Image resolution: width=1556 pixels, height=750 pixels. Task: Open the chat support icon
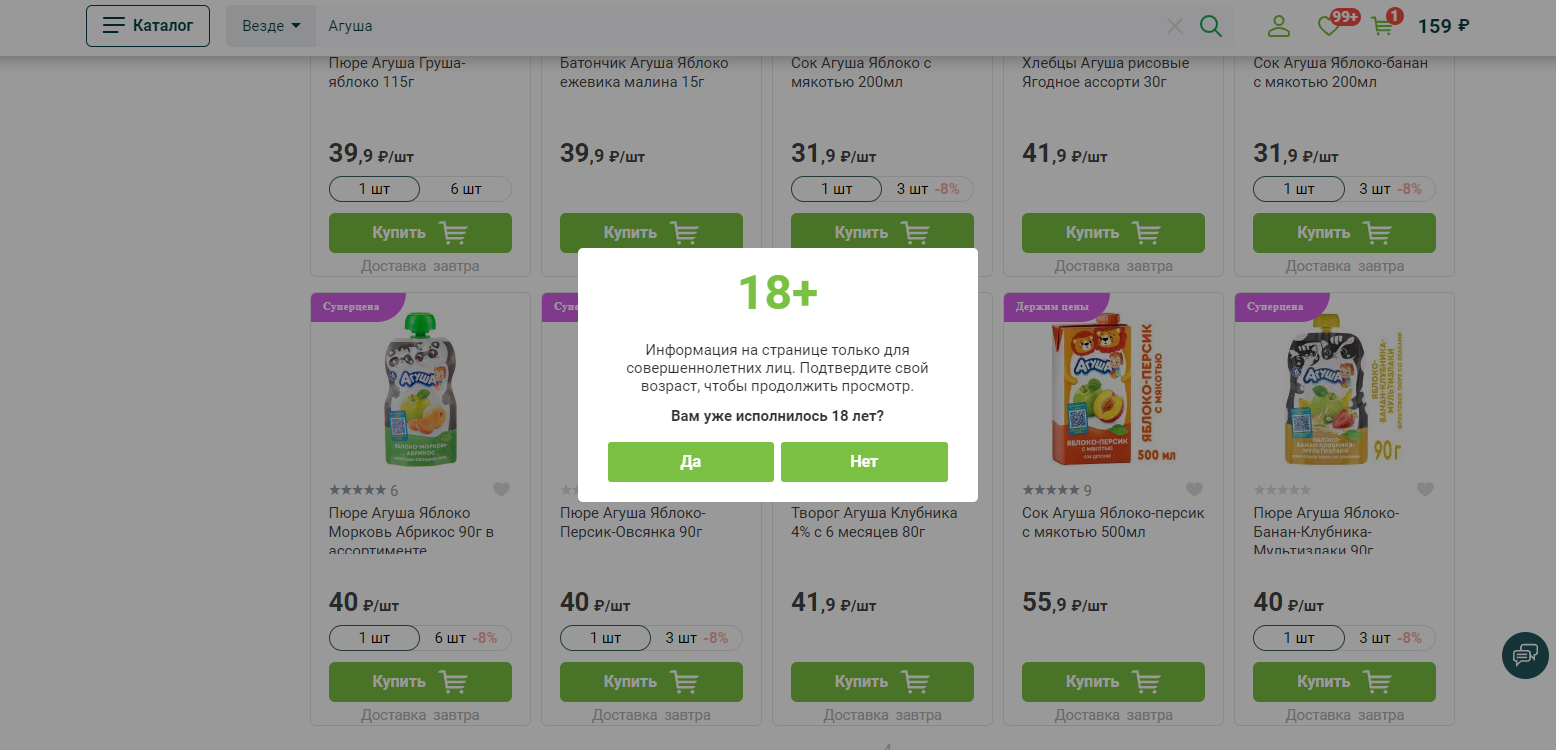1525,656
